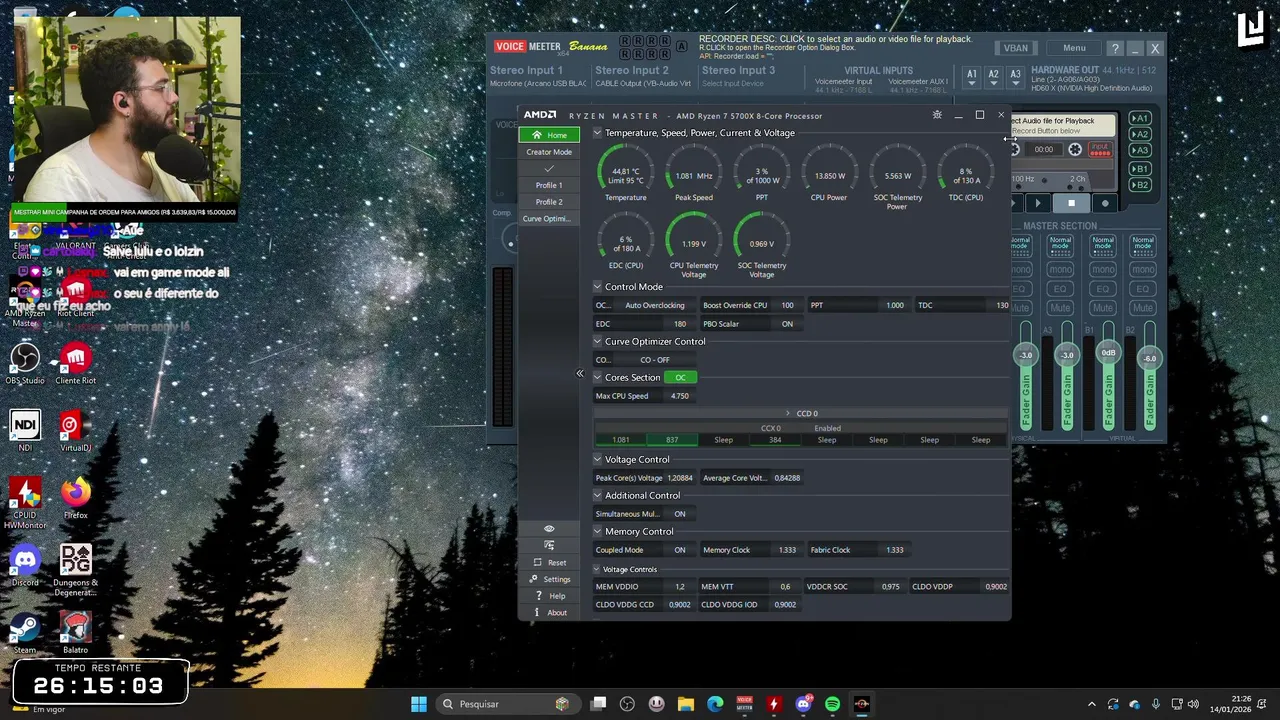Click the B1 fader knob showing 0dB
This screenshot has width=1280, height=720.
pos(1108,353)
